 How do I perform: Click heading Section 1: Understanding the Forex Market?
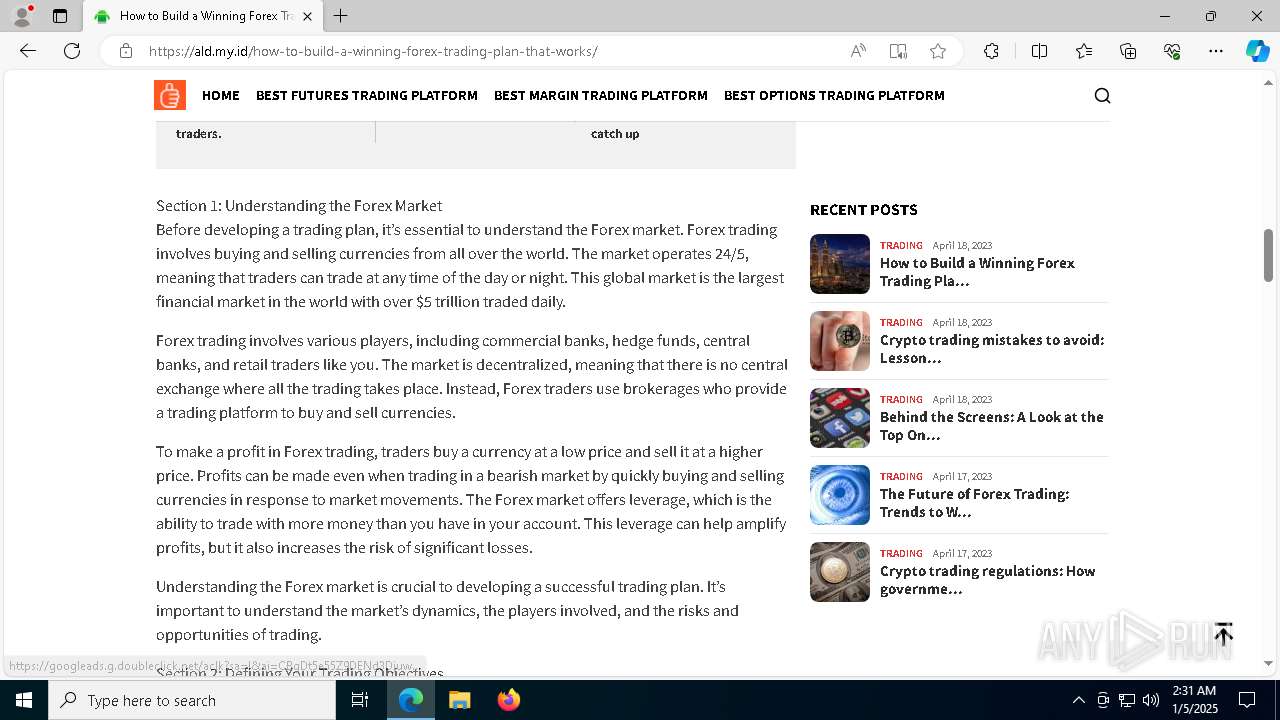click(x=299, y=206)
